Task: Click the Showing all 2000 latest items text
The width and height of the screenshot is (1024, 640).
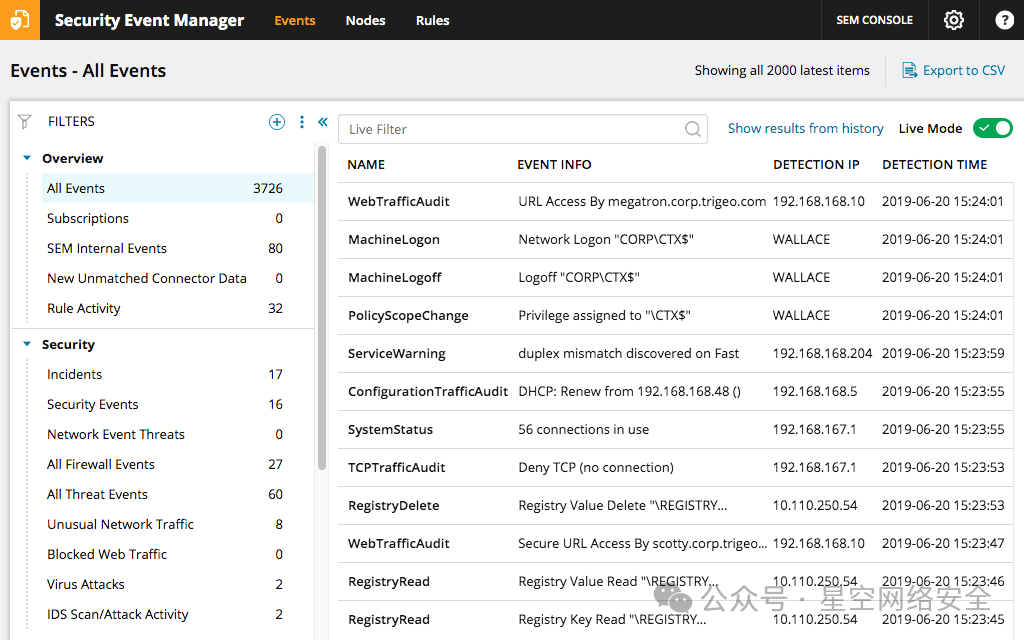Action: click(x=782, y=70)
